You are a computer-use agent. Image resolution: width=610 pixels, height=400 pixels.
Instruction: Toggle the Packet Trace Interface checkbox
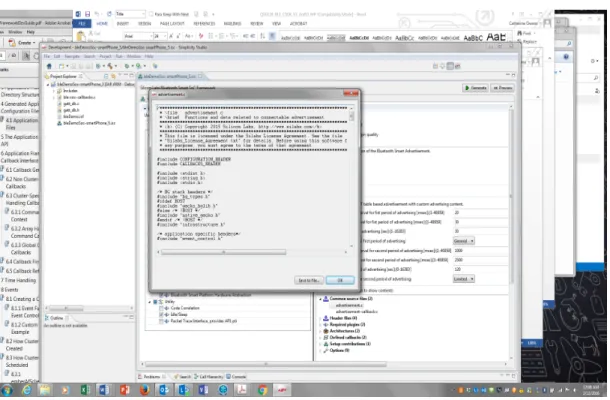pyautogui.click(x=161, y=321)
